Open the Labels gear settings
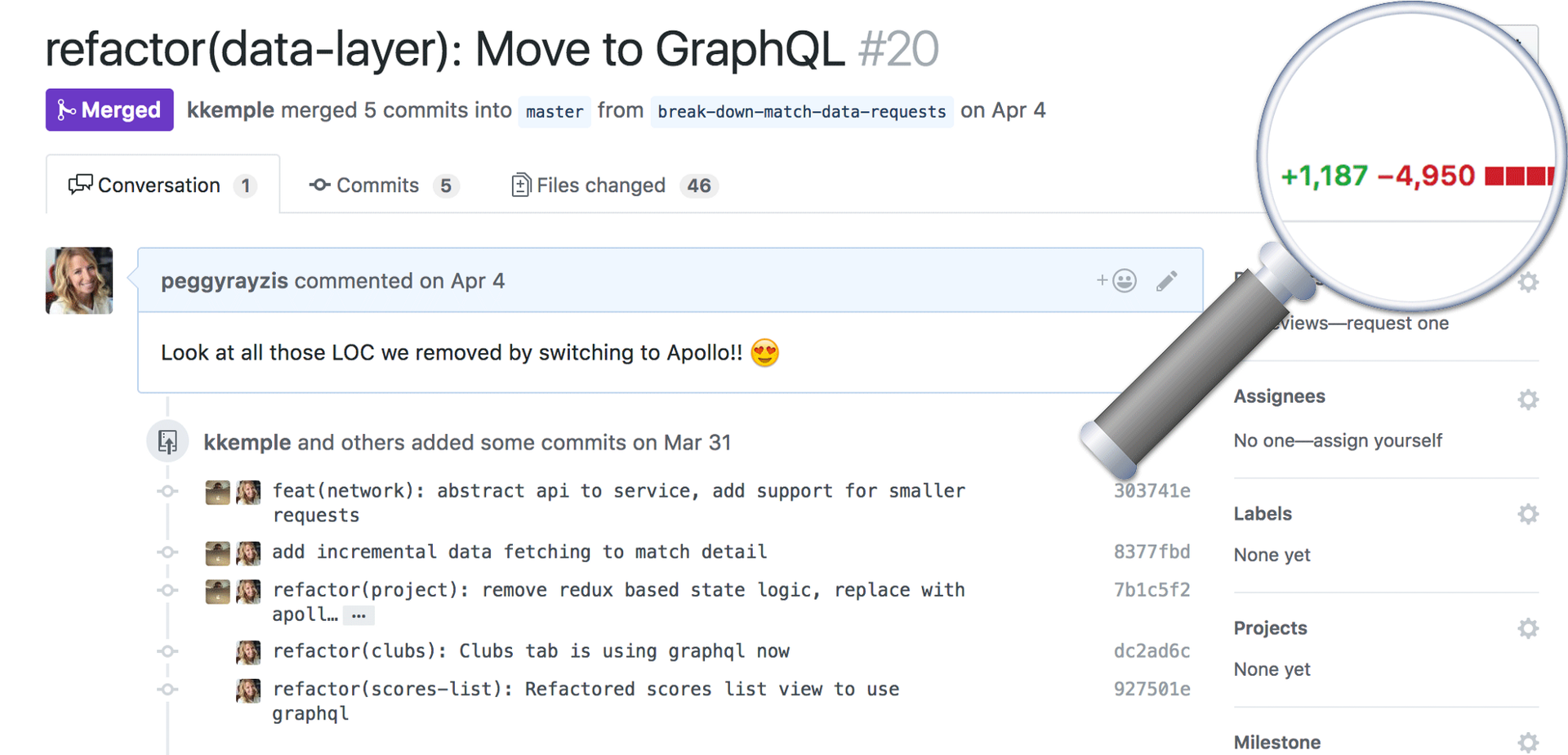The height and width of the screenshot is (755, 1568). coord(1527,514)
